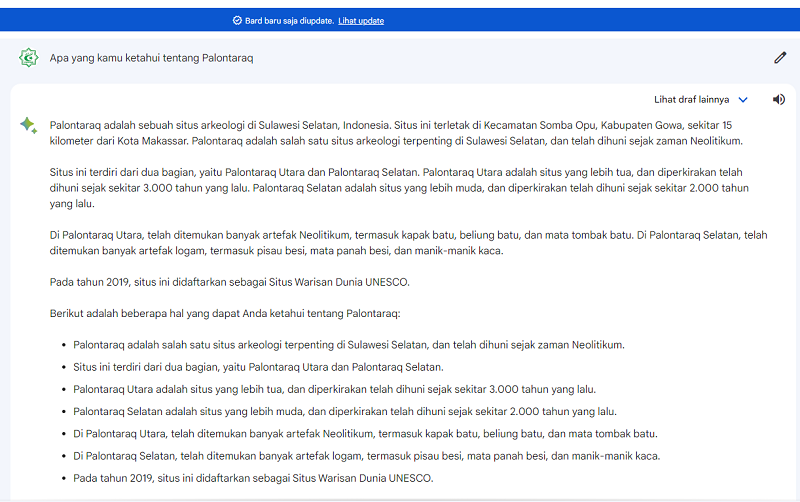Image resolution: width=800 pixels, height=502 pixels.
Task: Open the 'Lihat update' link
Action: coord(361,21)
